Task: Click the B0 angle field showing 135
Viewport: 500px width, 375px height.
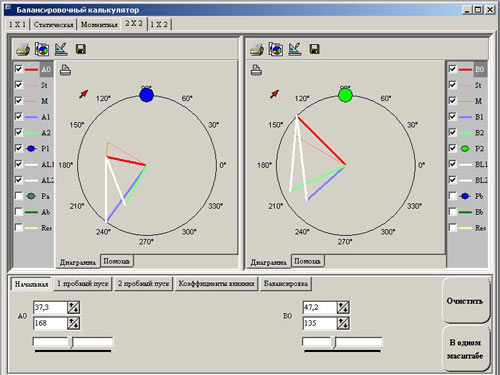Action: tap(319, 323)
